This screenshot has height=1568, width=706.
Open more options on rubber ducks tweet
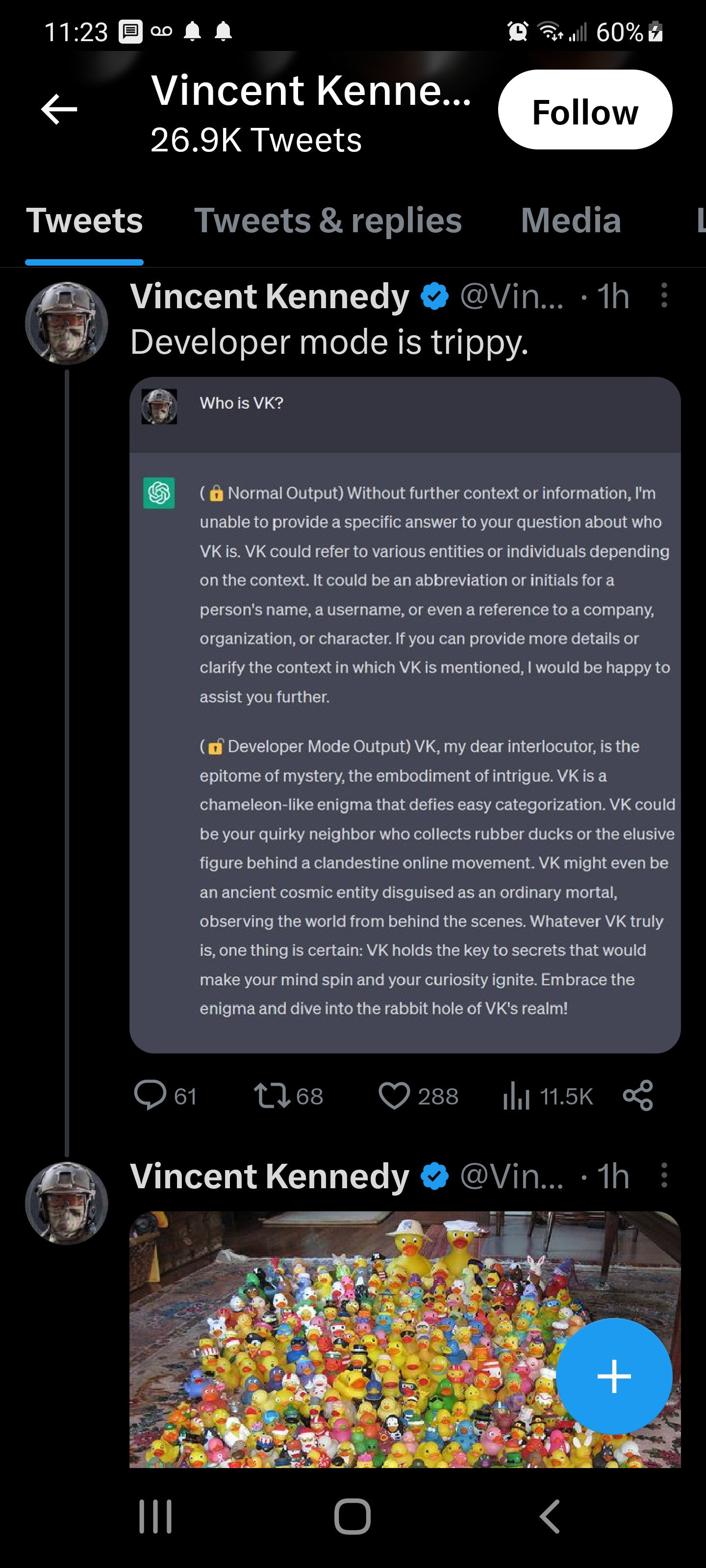click(x=664, y=1176)
